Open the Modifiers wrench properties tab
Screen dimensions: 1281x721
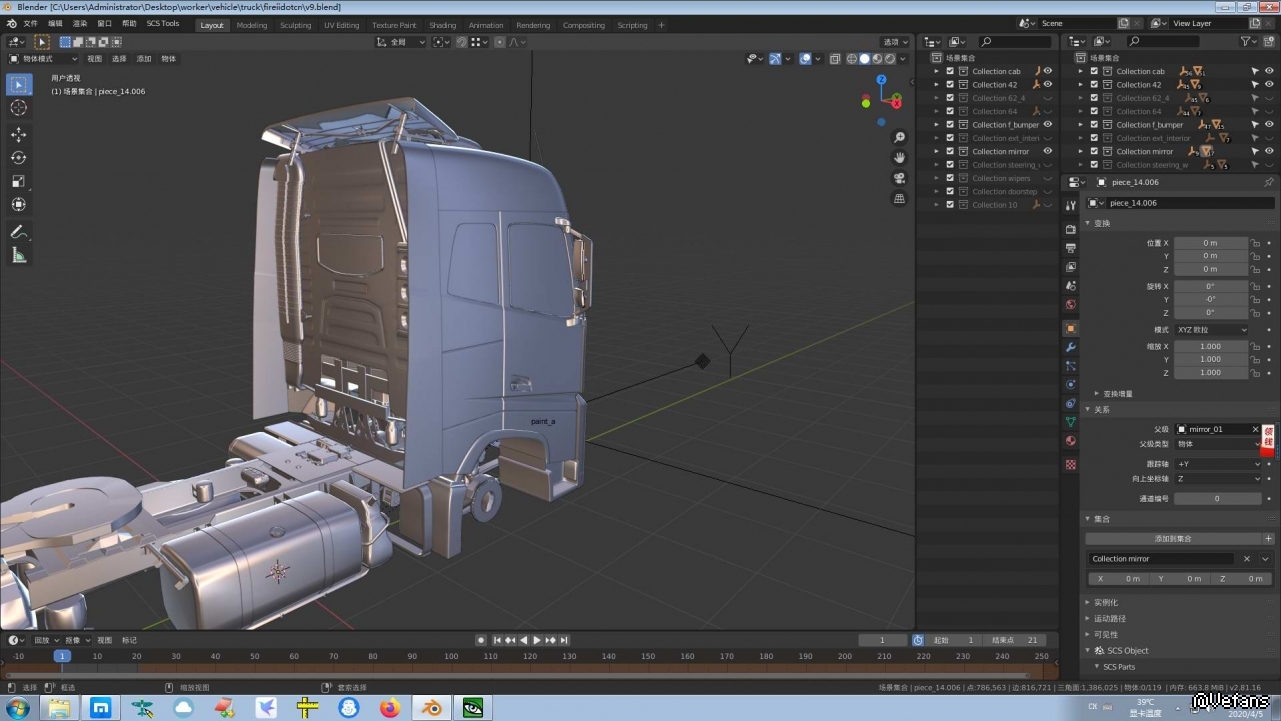click(1071, 347)
